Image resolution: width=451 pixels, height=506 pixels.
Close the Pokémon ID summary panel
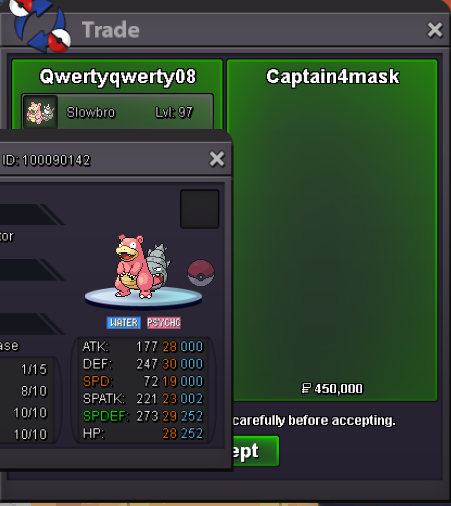[217, 159]
